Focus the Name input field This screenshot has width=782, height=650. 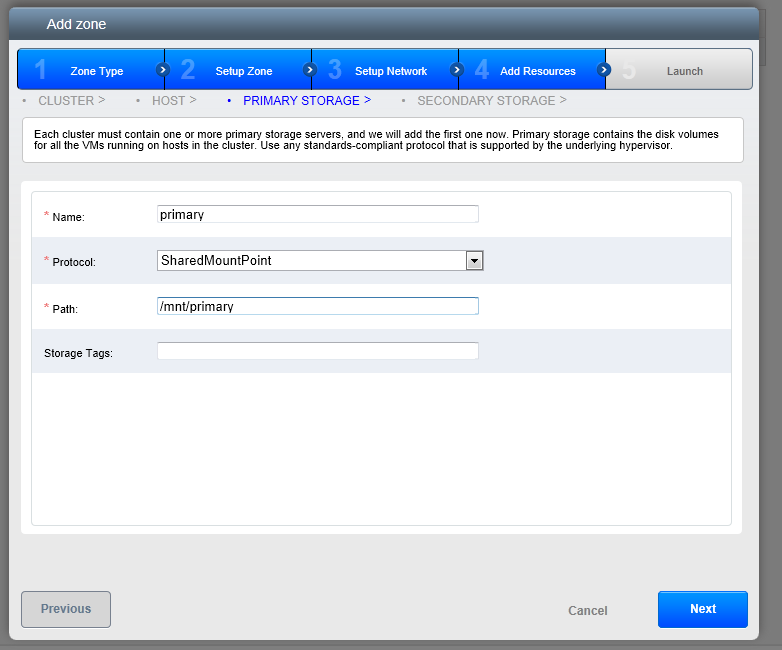(x=318, y=214)
